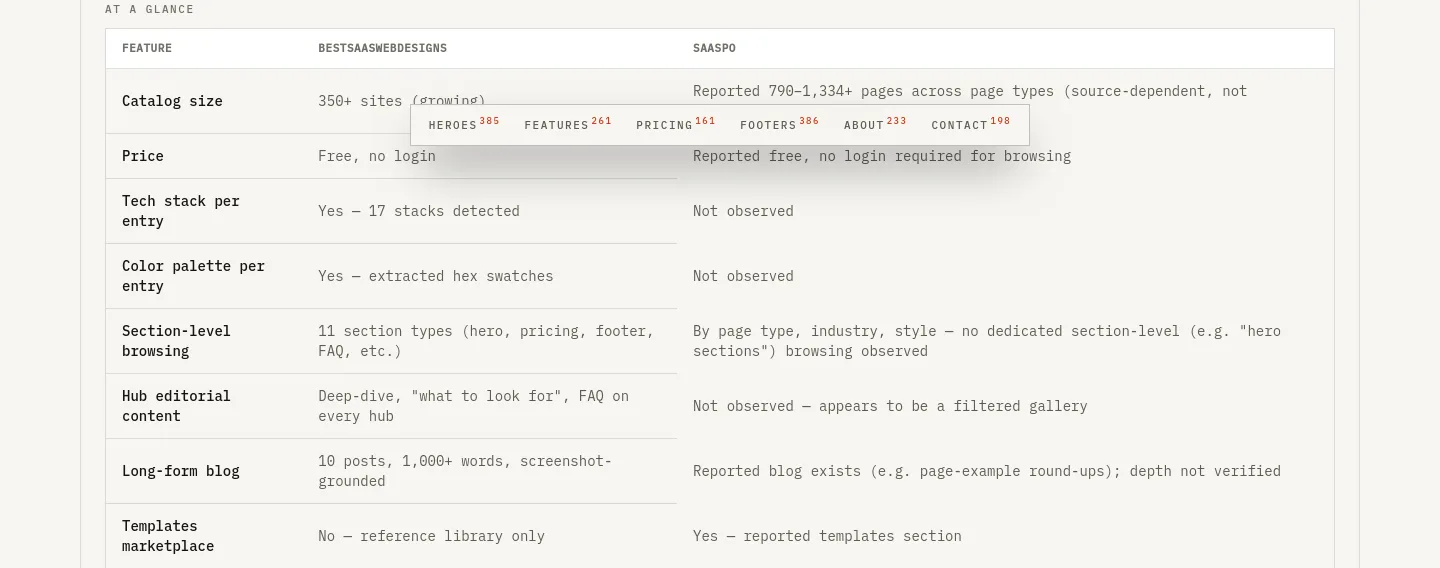The width and height of the screenshot is (1440, 568).
Task: Open the About 233 section link
Action: click(875, 124)
